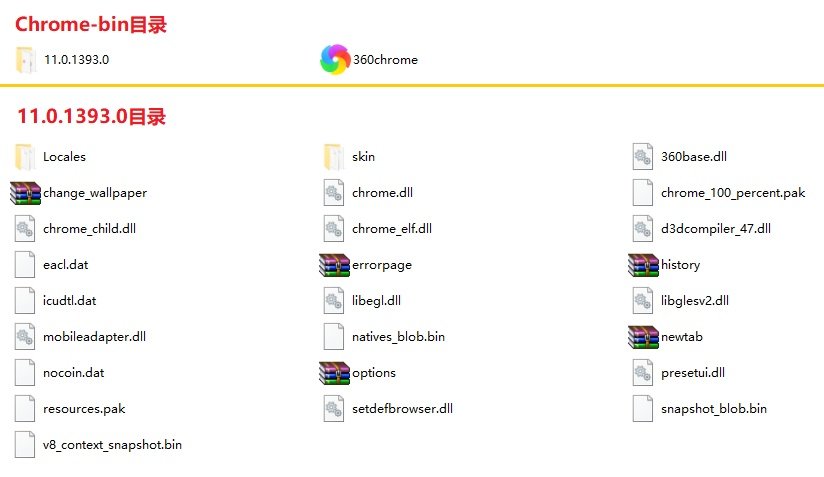
Task: Click the colorful 360chrome application icon
Action: click(334, 59)
